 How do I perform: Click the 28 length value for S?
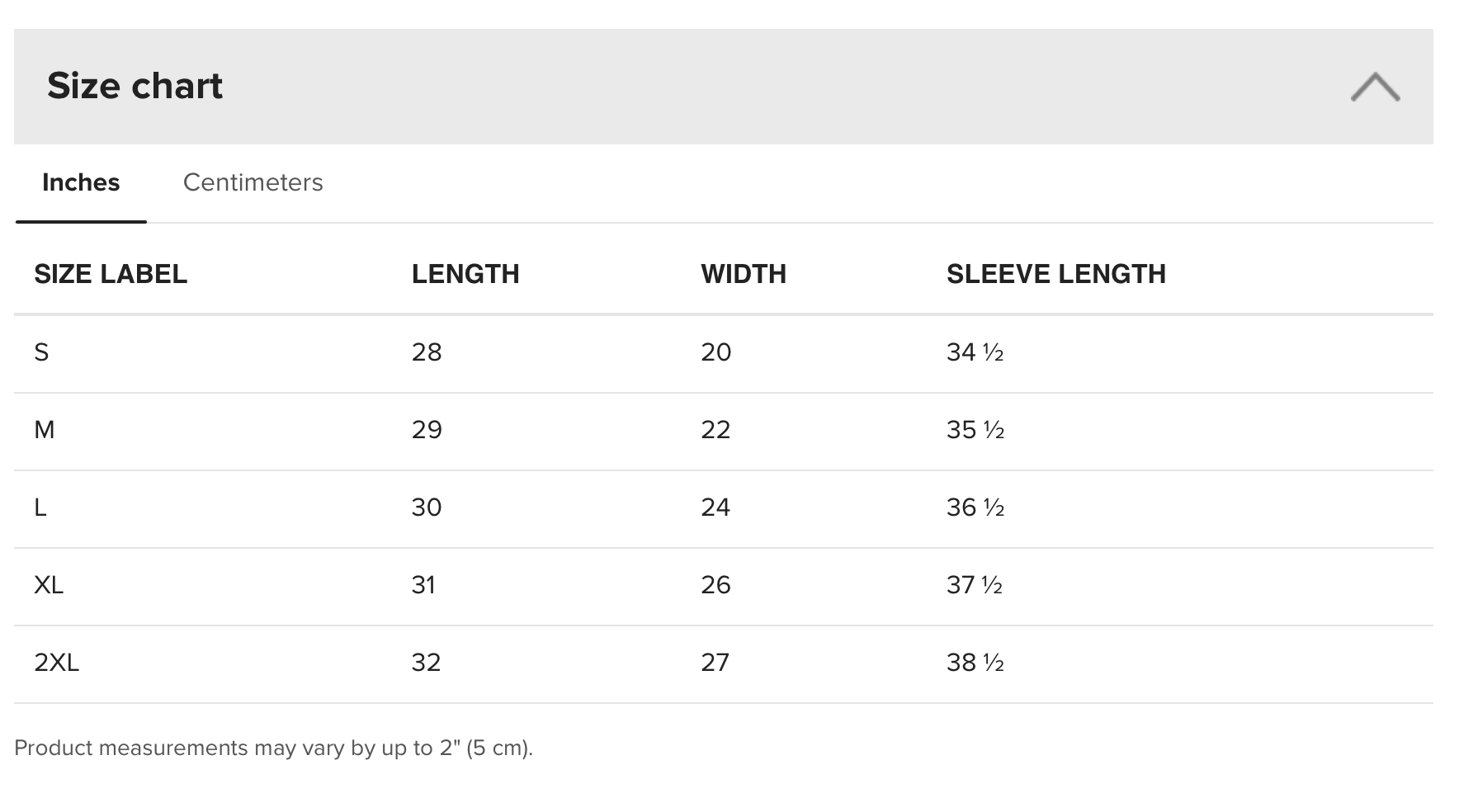click(x=427, y=352)
